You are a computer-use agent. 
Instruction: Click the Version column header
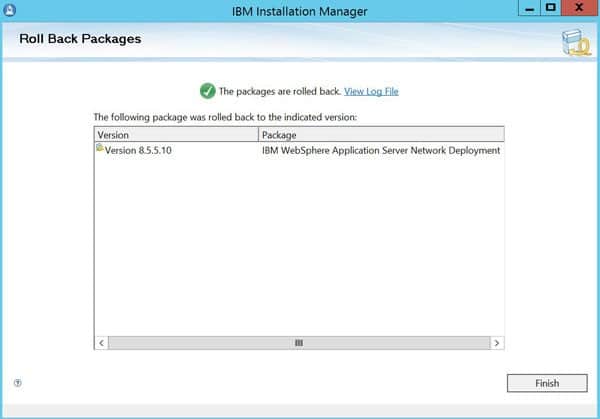click(176, 135)
